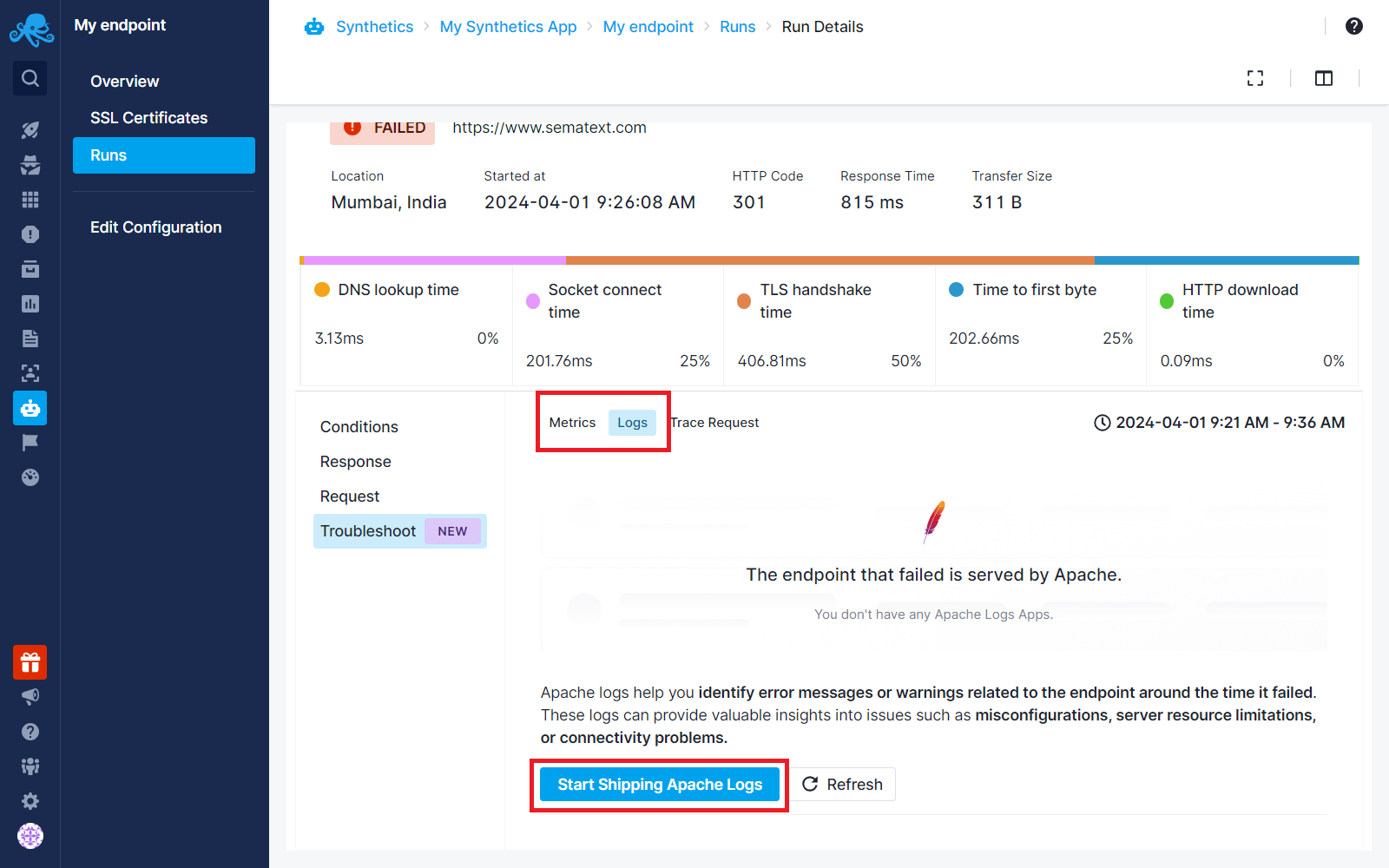The image size is (1389, 868).
Task: Toggle the split-screen layout icon
Action: coord(1324,78)
